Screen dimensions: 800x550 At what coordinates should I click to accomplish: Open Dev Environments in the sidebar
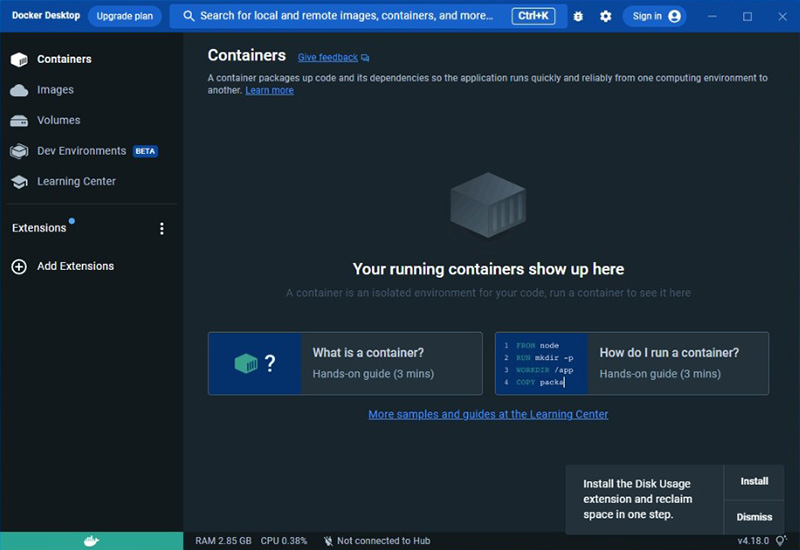pos(82,151)
